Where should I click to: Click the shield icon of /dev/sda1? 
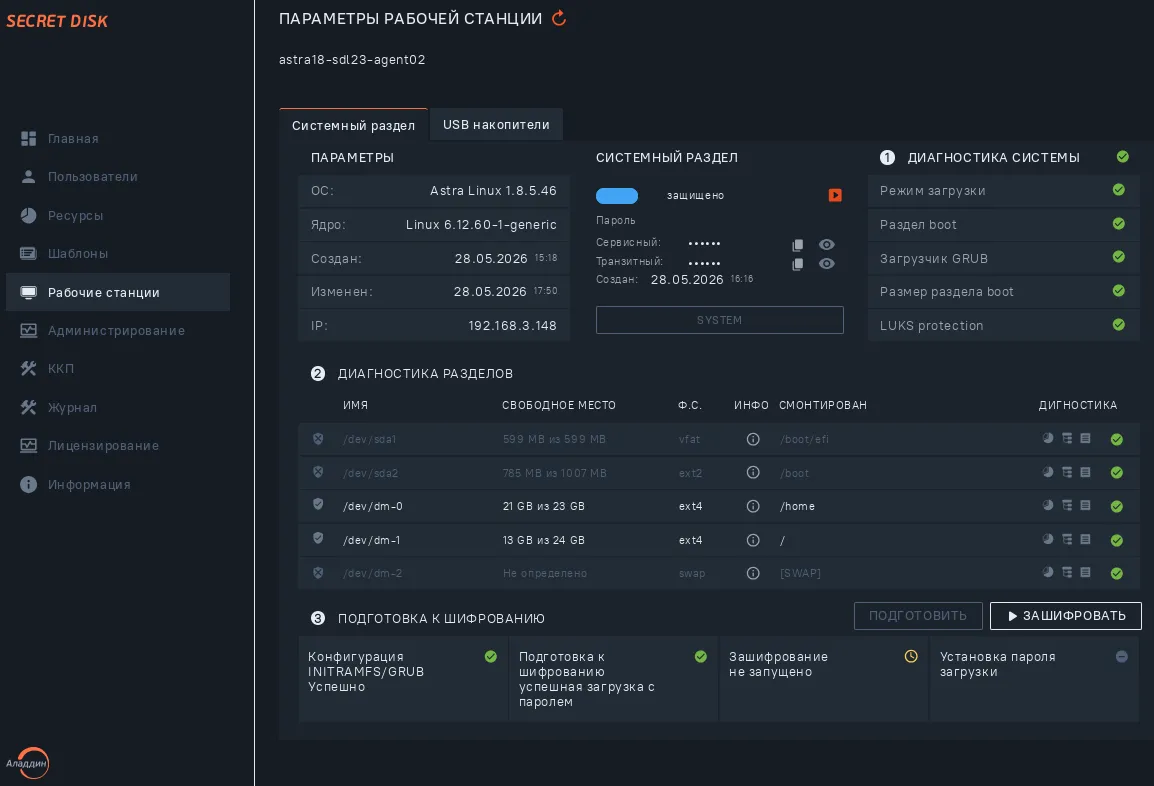(318, 439)
